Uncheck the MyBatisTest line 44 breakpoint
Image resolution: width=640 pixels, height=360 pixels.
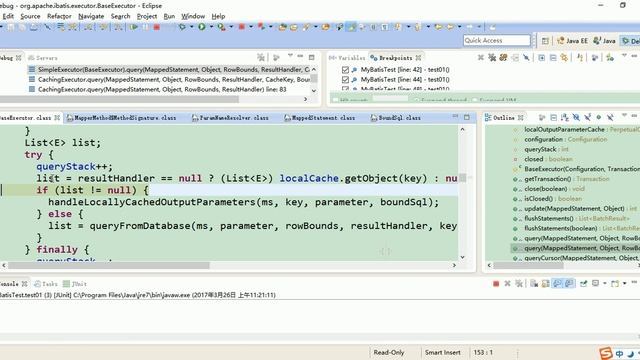pyautogui.click(x=345, y=80)
